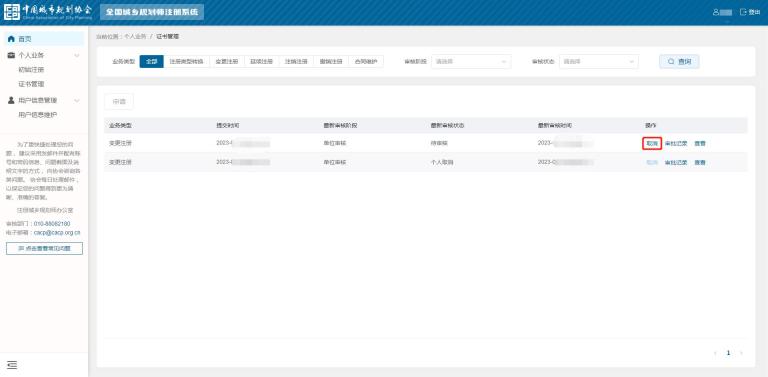This screenshot has height=377, width=768.
Task: Open 证书管理 in the sidebar
Action: pos(31,84)
